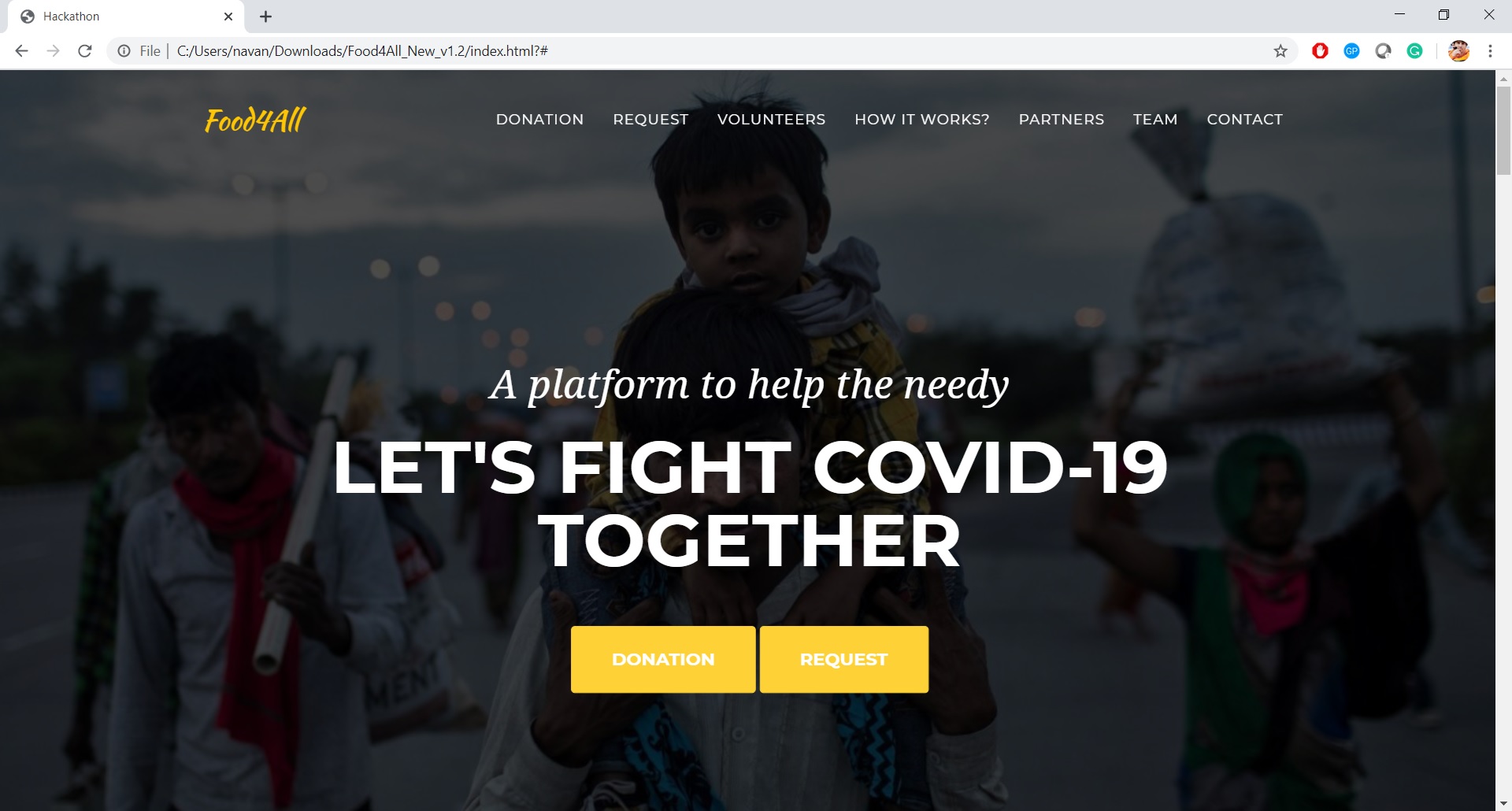Open a new browser tab
1512x811 pixels.
265,17
